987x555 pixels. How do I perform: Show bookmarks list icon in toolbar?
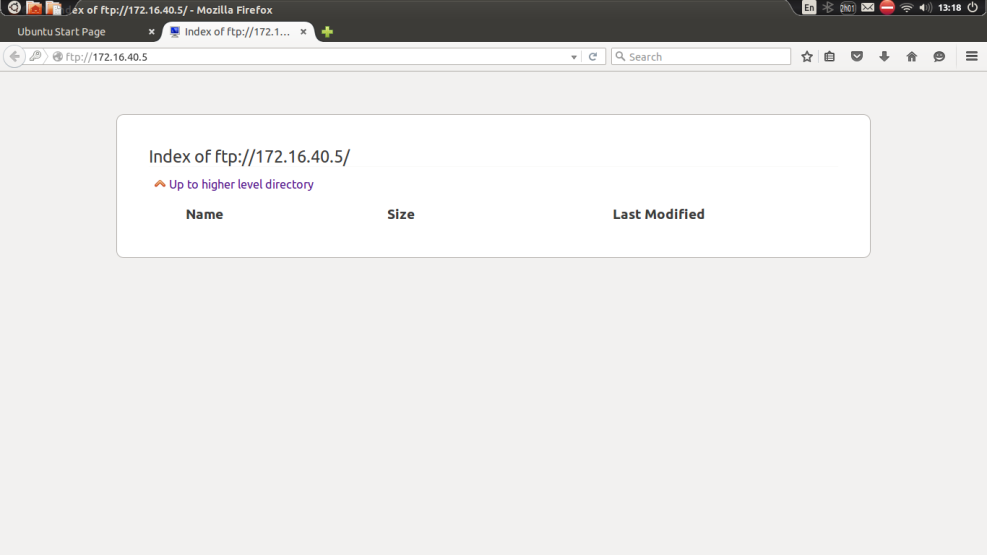[830, 57]
